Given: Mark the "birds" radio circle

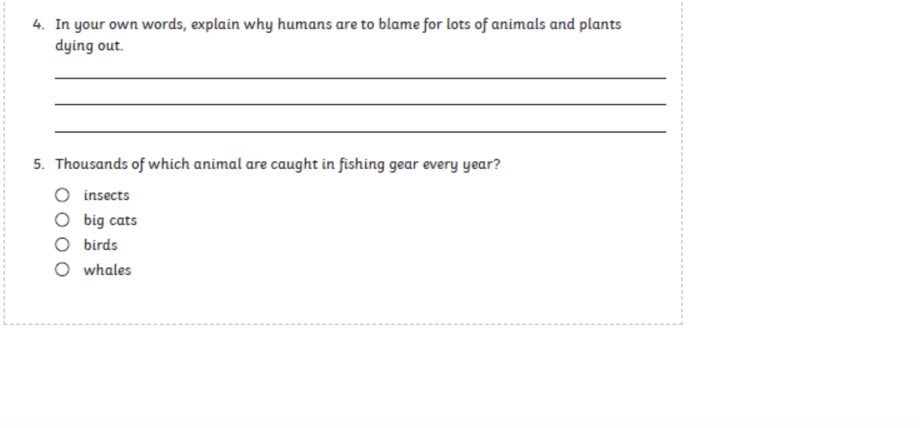Looking at the screenshot, I should 62,244.
